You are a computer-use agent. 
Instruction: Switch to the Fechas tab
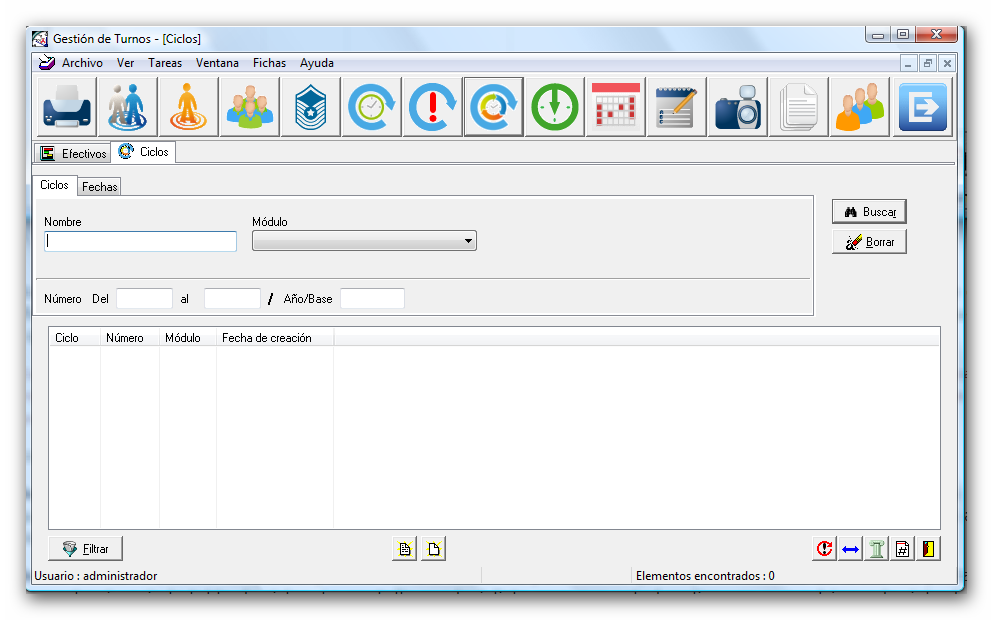(x=100, y=187)
